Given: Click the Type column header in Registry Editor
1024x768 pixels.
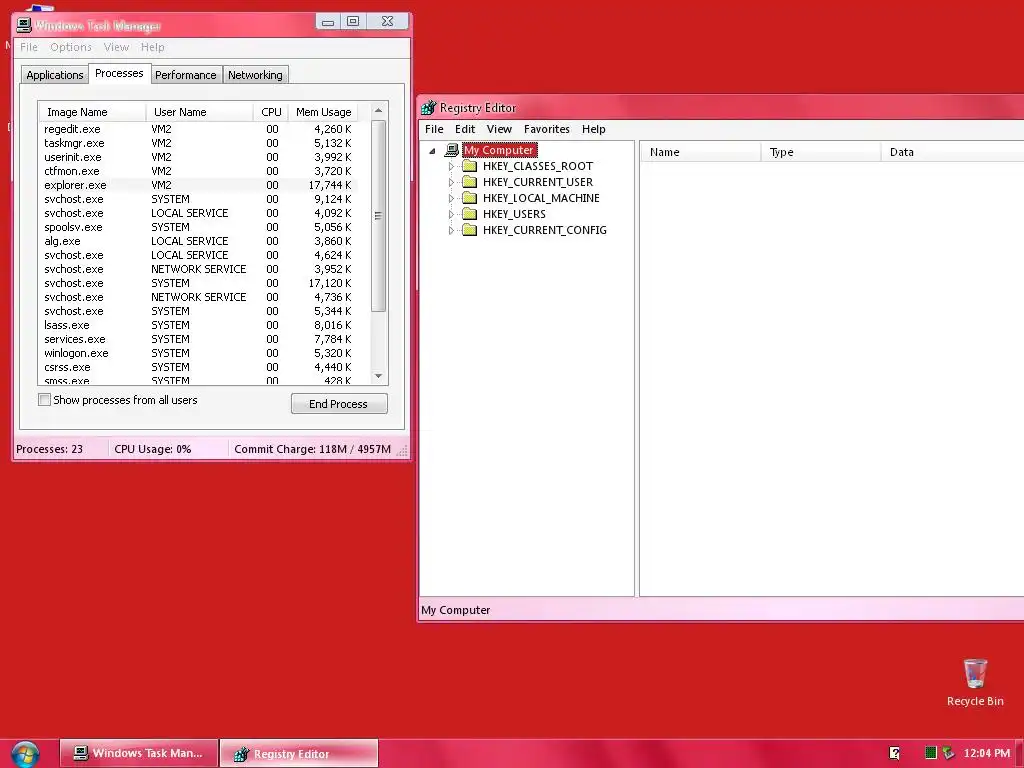Looking at the screenshot, I should tap(820, 152).
